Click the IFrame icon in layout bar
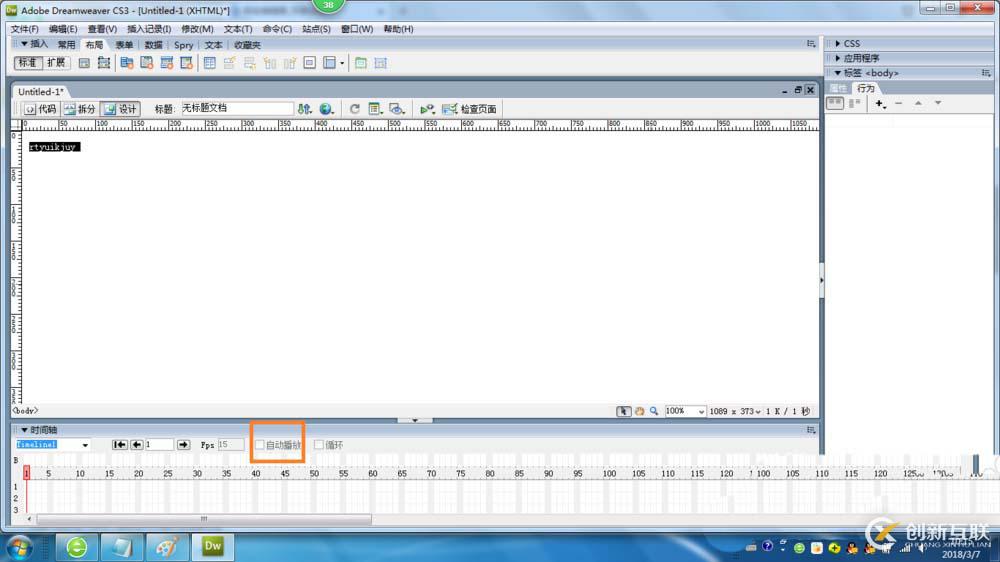The width and height of the screenshot is (1000, 562). 309,63
